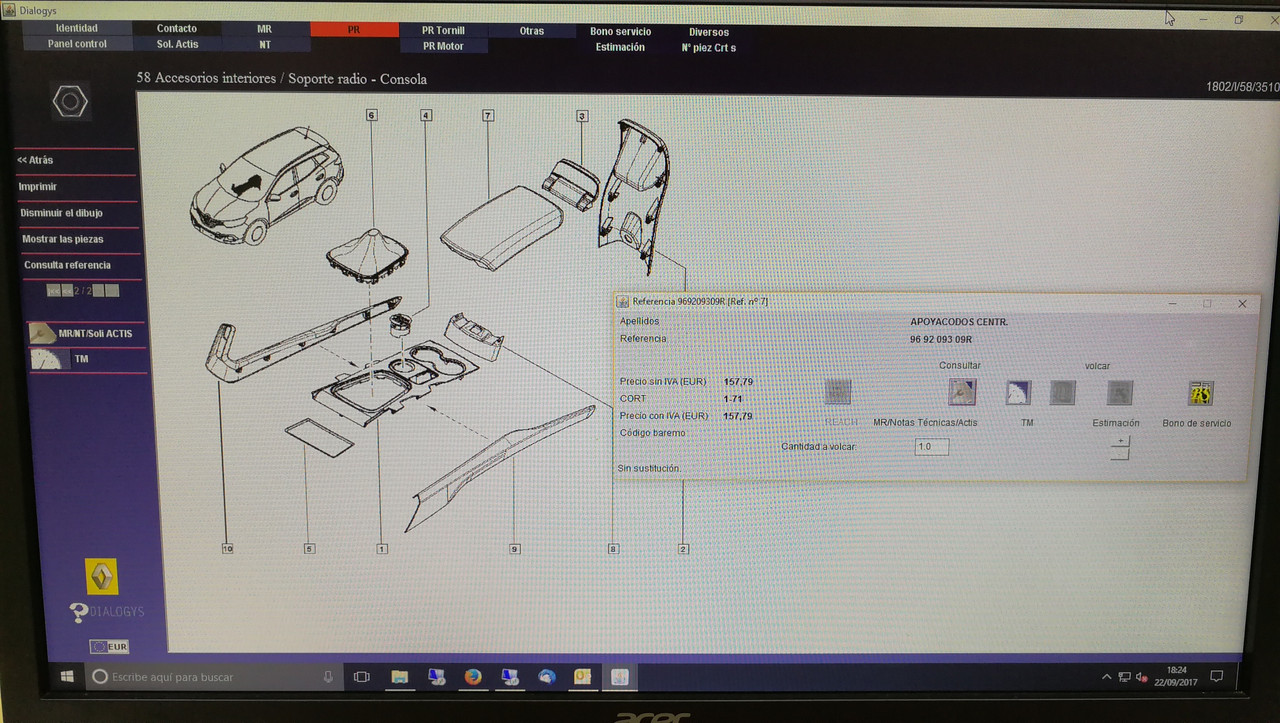
Task: Click part number 9 label on diagram
Action: [x=514, y=548]
